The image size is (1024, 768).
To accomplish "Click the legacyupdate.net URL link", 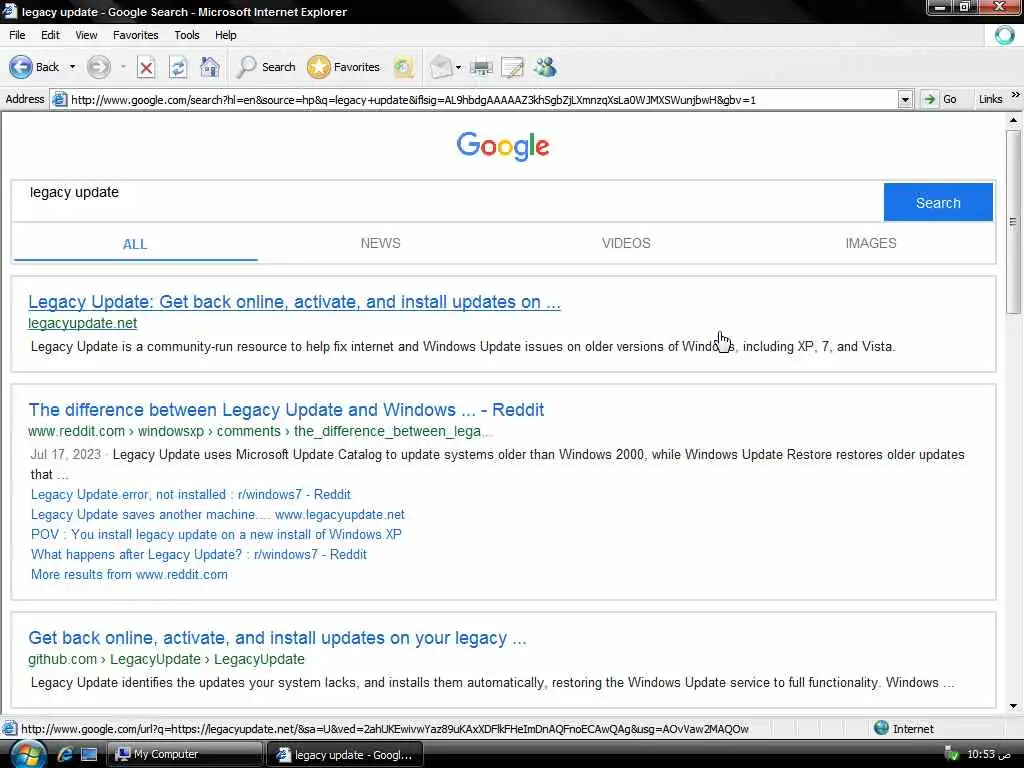I will [82, 323].
